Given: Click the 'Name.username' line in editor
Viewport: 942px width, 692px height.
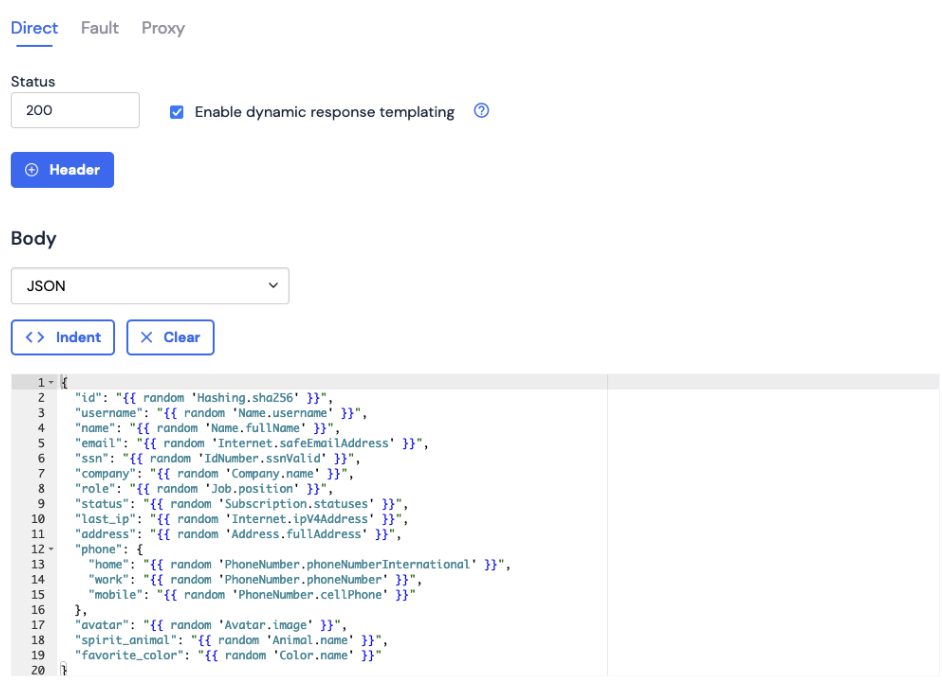Looking at the screenshot, I should [220, 413].
